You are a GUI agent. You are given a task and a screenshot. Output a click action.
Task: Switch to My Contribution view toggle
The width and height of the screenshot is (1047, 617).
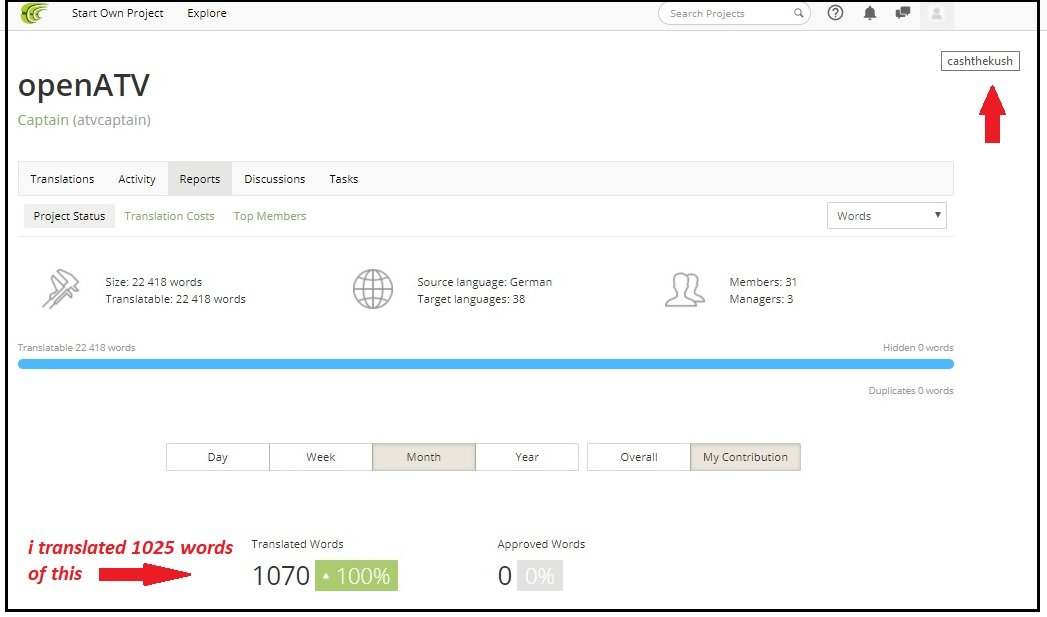(745, 457)
